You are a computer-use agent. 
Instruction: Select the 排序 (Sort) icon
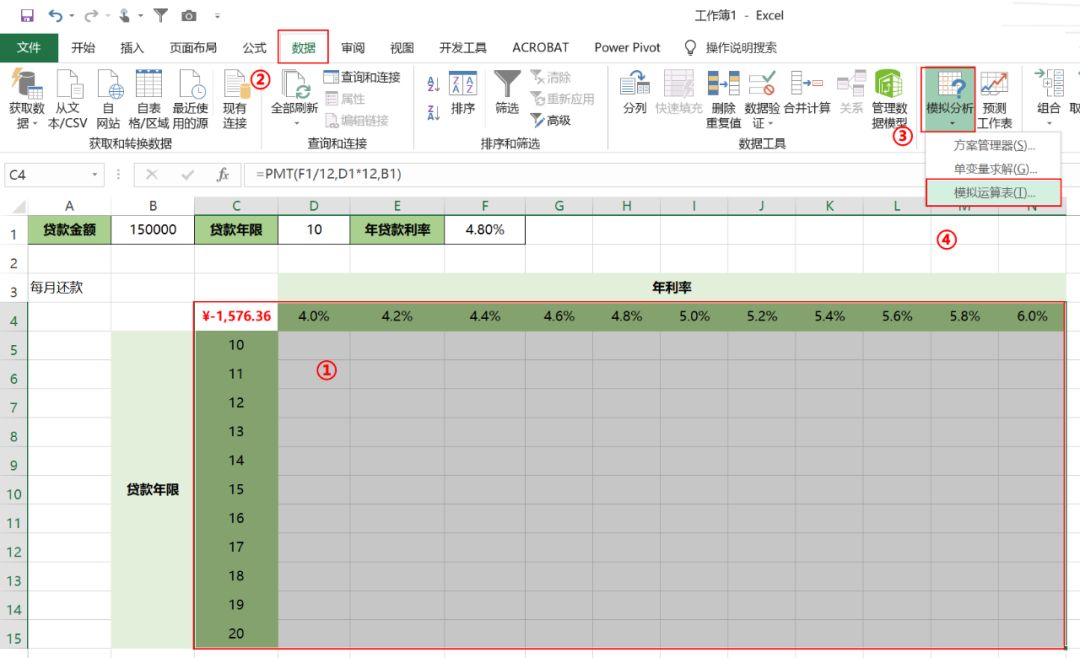pyautogui.click(x=463, y=97)
